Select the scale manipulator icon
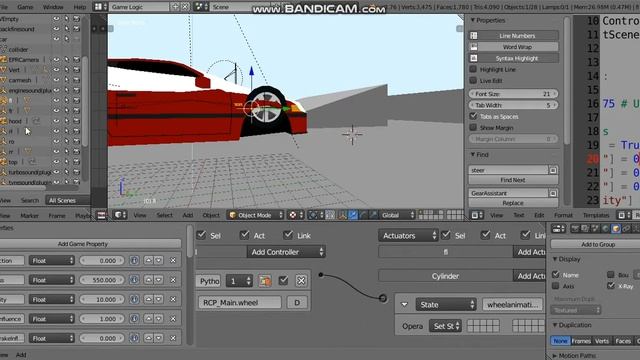 tap(373, 215)
